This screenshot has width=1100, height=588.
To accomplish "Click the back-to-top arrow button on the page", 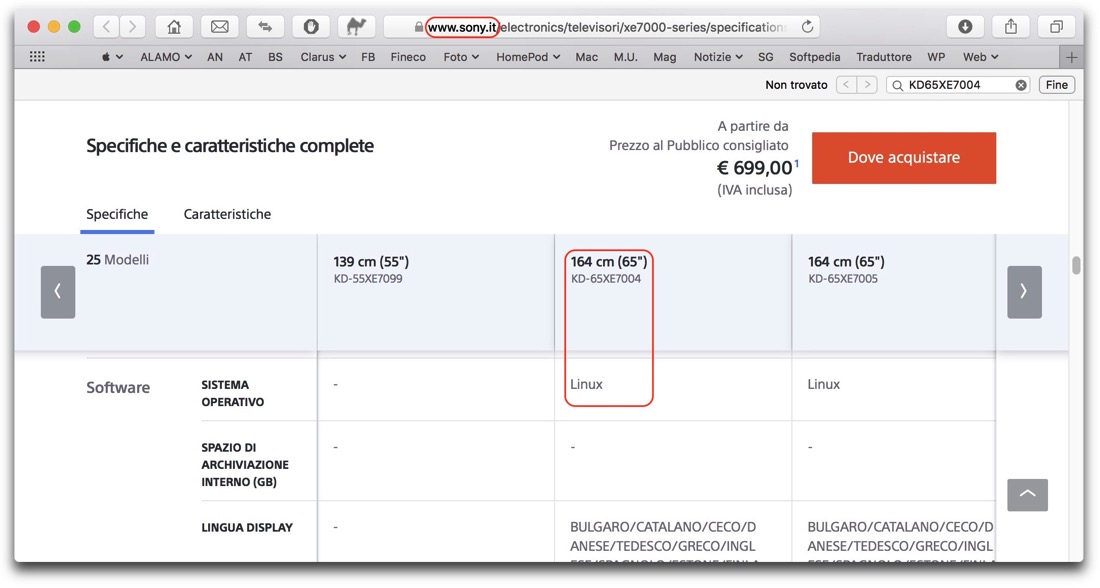I will pyautogui.click(x=1028, y=495).
